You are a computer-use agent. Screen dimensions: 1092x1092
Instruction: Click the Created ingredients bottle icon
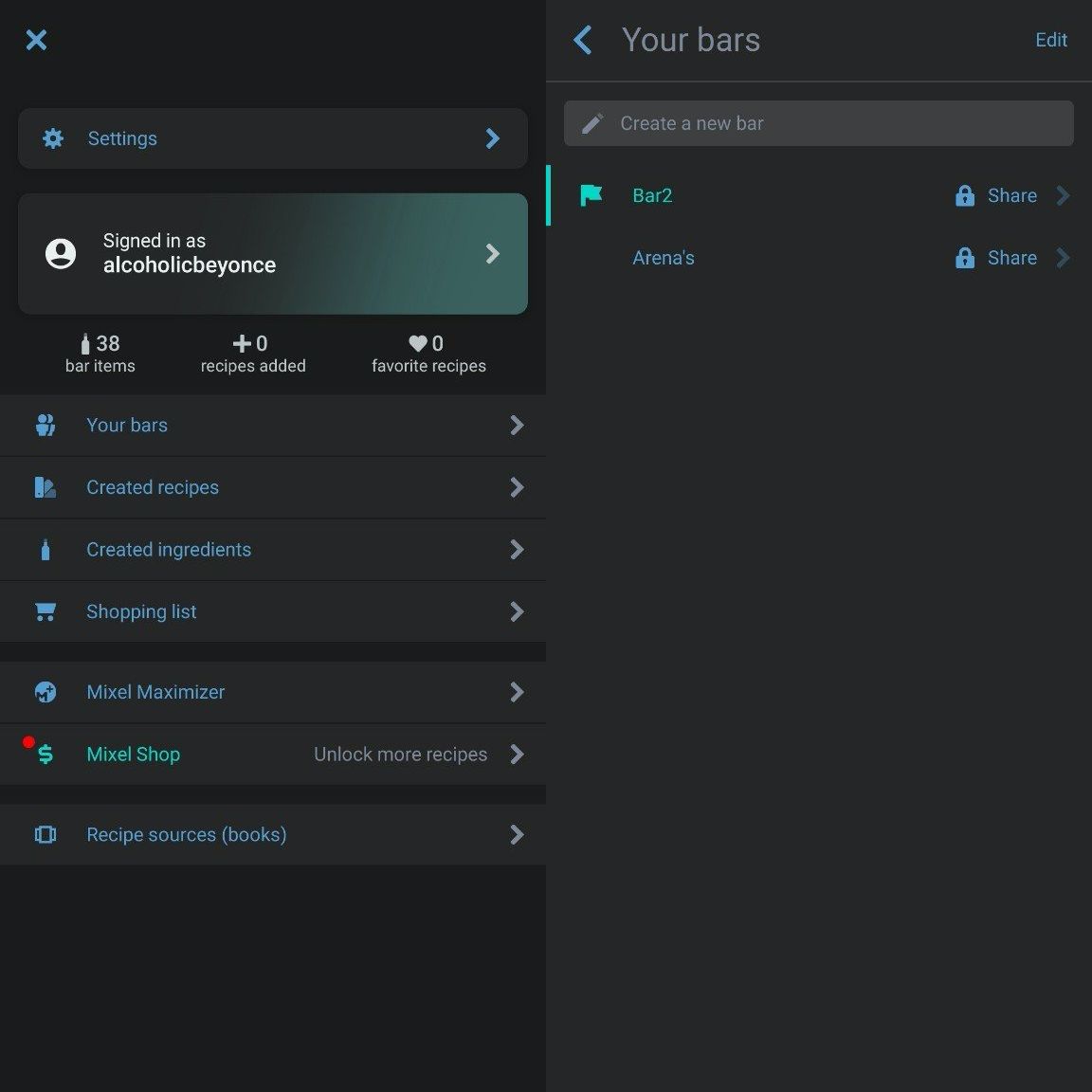pos(45,550)
